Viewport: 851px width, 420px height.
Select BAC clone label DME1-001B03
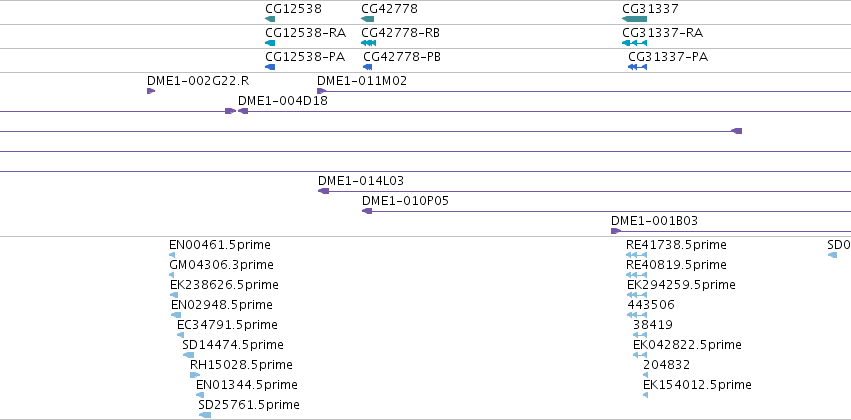[x=655, y=221]
